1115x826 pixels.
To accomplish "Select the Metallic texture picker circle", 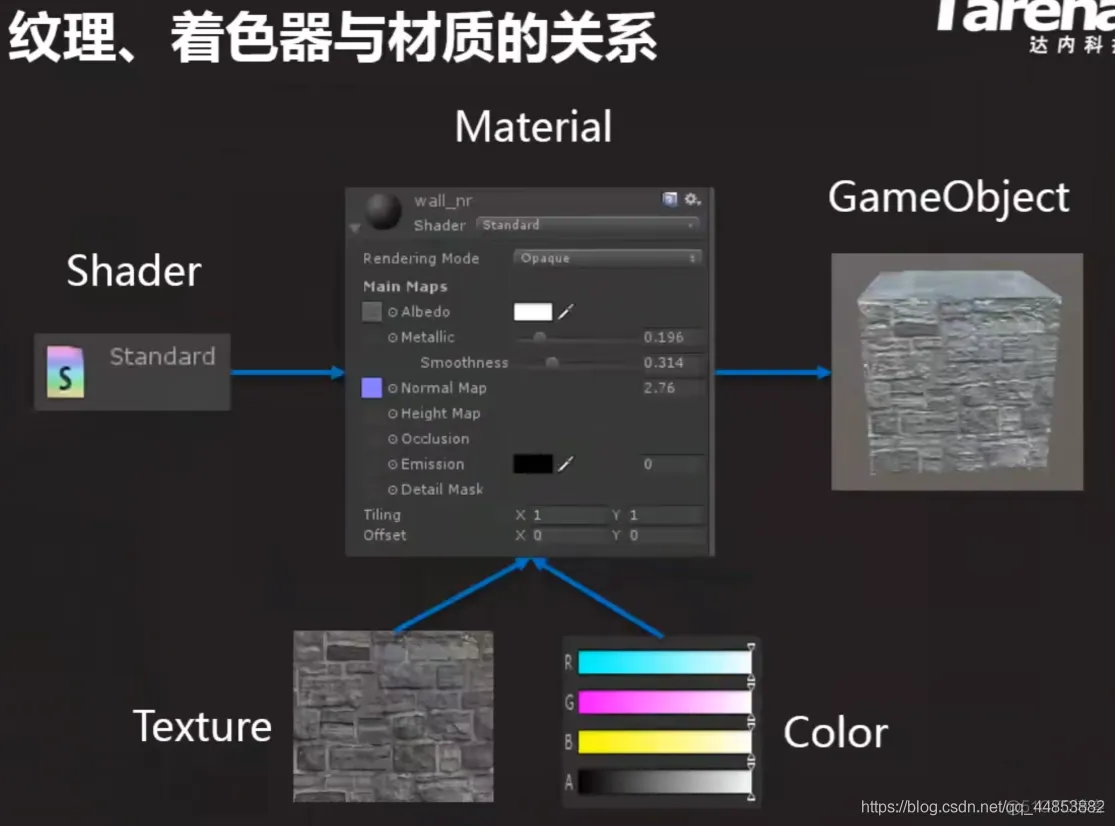I will pos(393,338).
